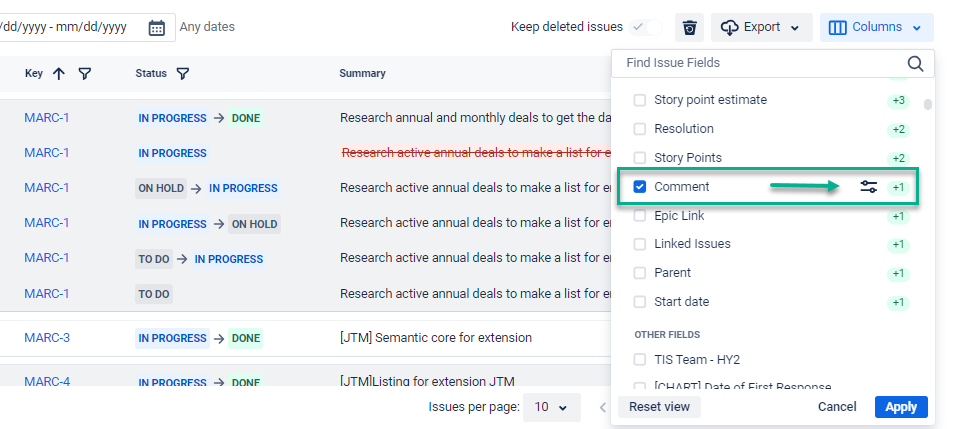Type in Find Issue Fields box

click(x=760, y=63)
